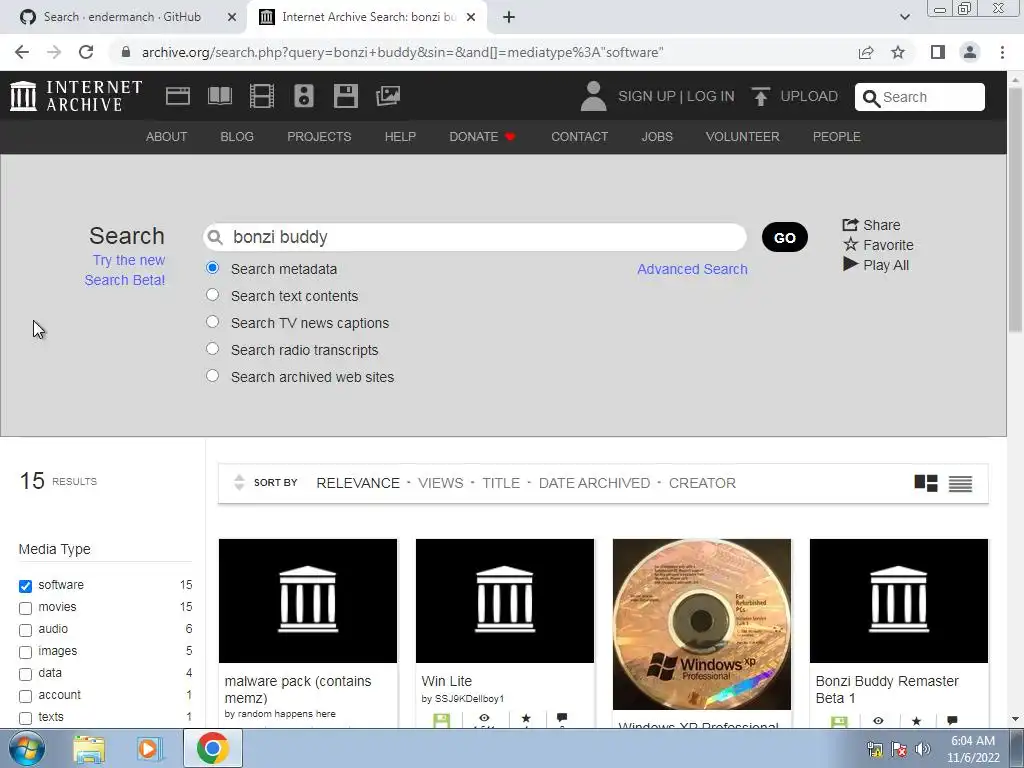Open Windows XP Professional CD thumbnail
Image resolution: width=1024 pixels, height=768 pixels.
[701, 624]
